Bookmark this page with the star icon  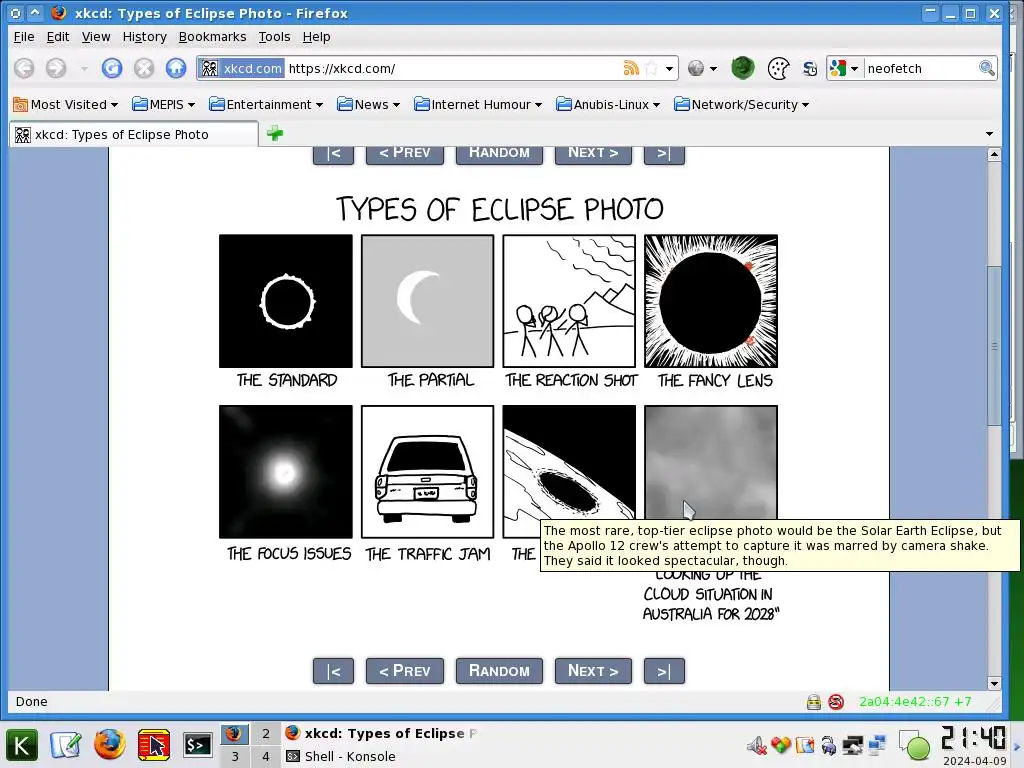(651, 68)
